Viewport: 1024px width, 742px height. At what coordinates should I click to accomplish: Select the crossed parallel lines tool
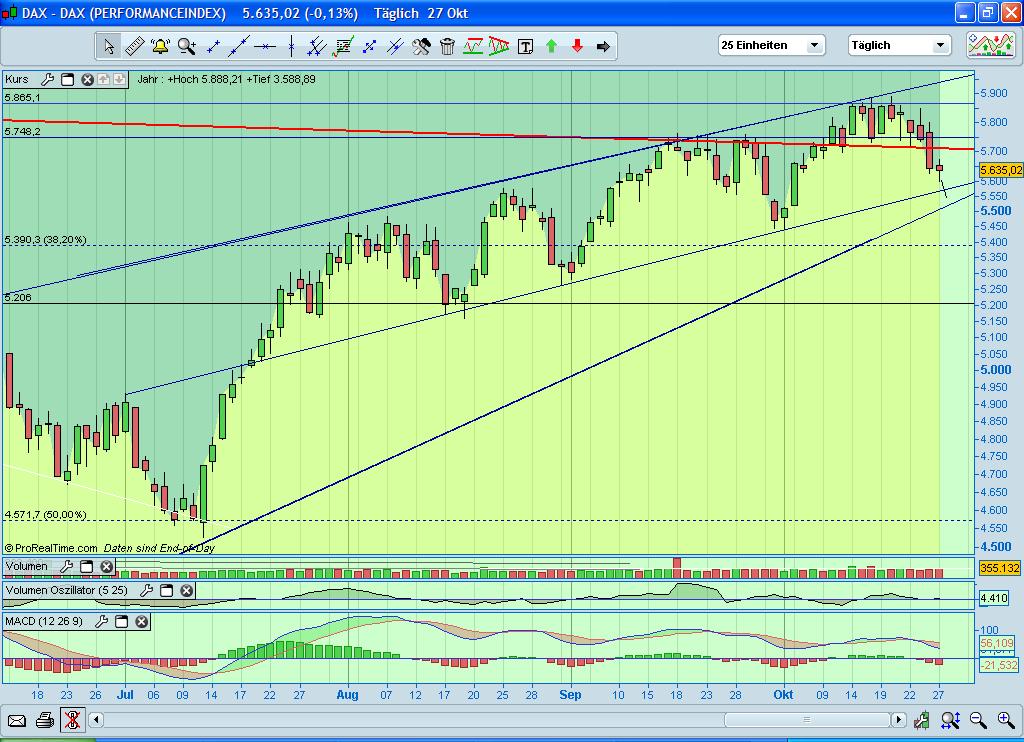[x=395, y=46]
